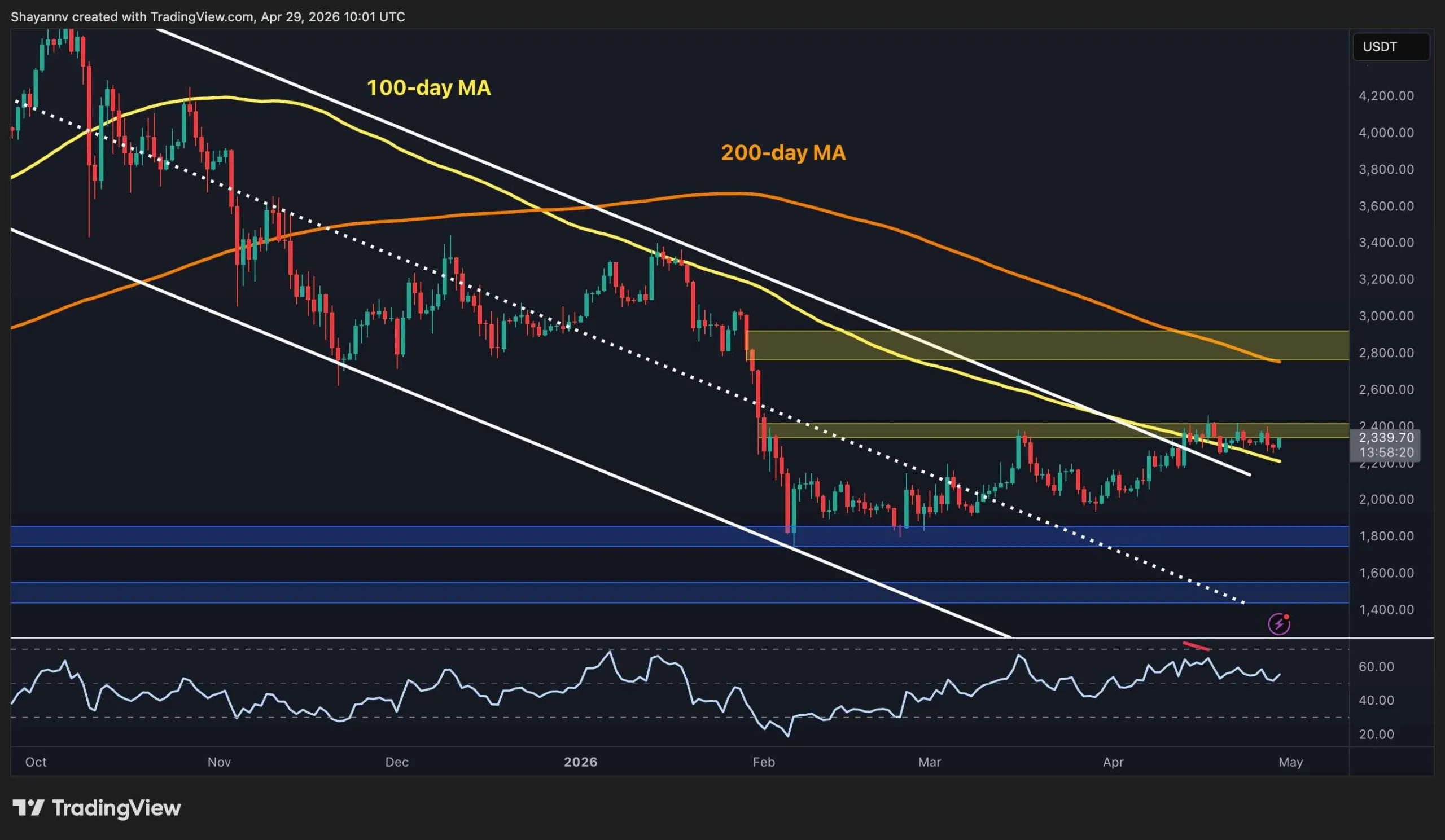Click the current price tag 2,339.70

[1386, 438]
